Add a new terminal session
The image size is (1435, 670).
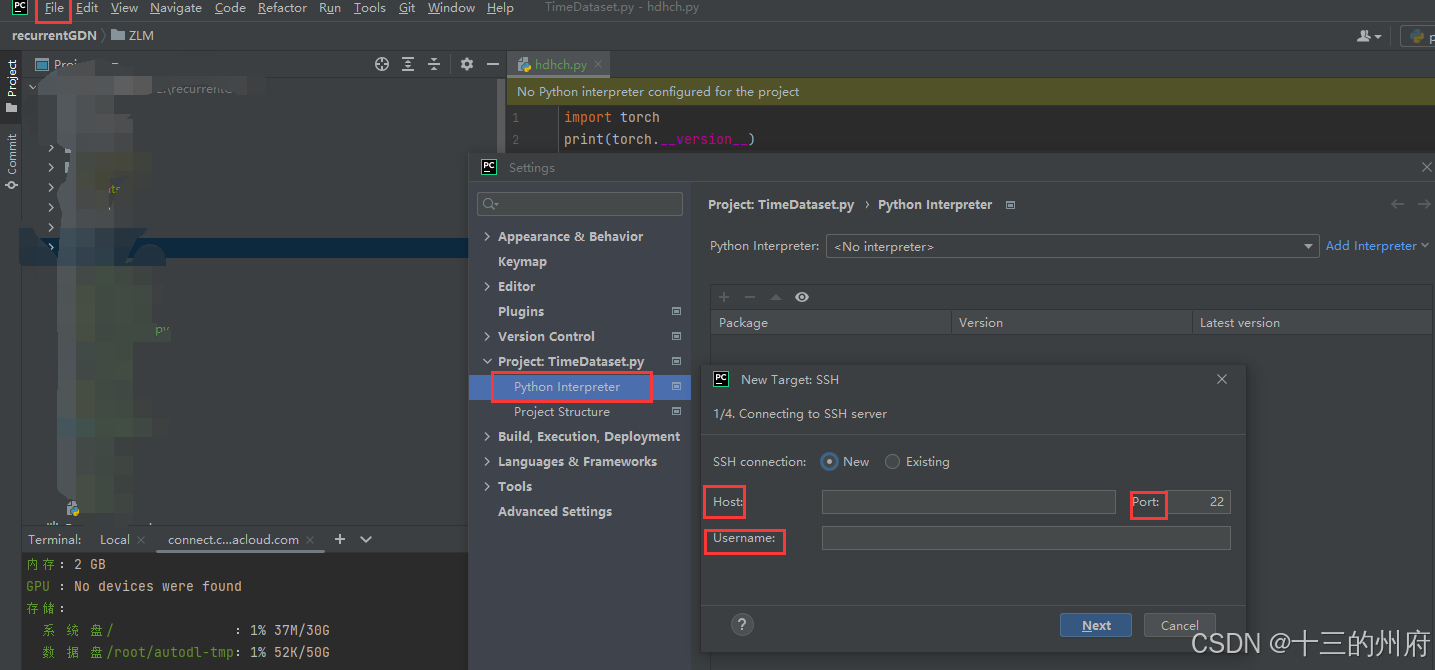pyautogui.click(x=340, y=539)
